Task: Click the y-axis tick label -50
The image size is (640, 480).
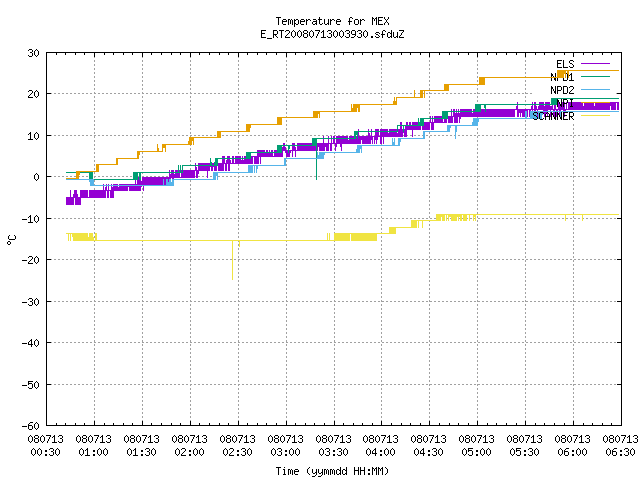Action: [x=31, y=384]
